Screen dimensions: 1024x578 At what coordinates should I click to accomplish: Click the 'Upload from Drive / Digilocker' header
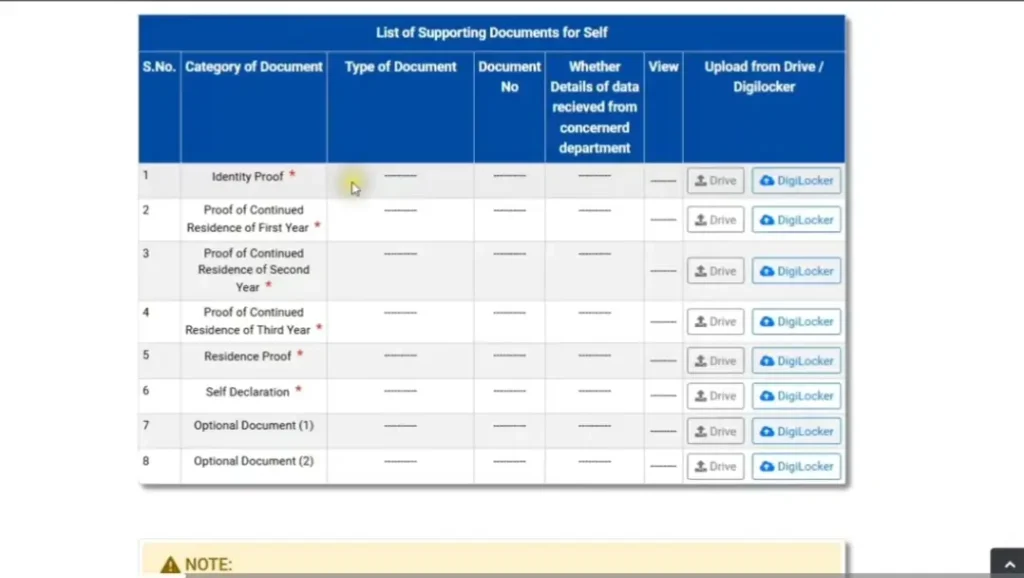(763, 76)
